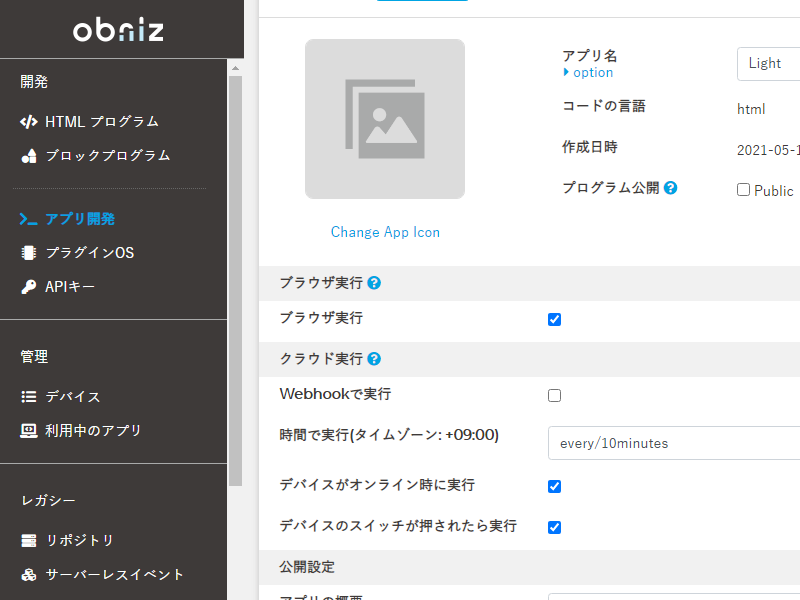This screenshot has height=600, width=800.
Task: Enable the Webhookで実行 checkbox
Action: point(555,396)
